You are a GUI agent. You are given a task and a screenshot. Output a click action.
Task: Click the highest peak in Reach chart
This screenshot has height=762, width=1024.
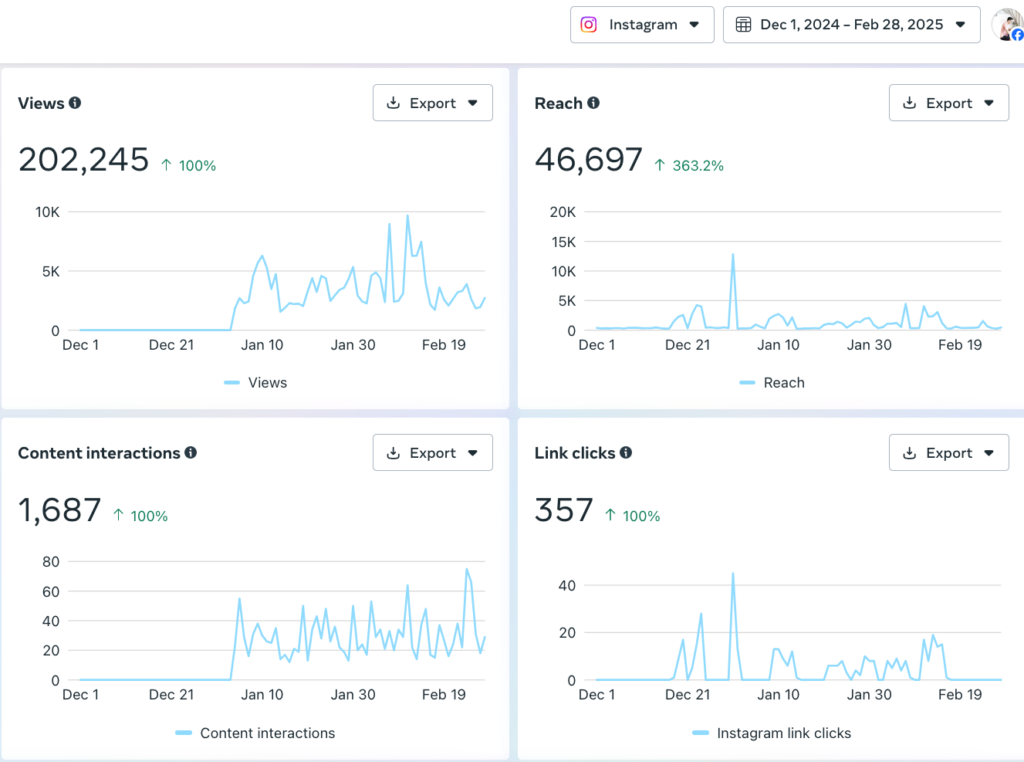[733, 254]
